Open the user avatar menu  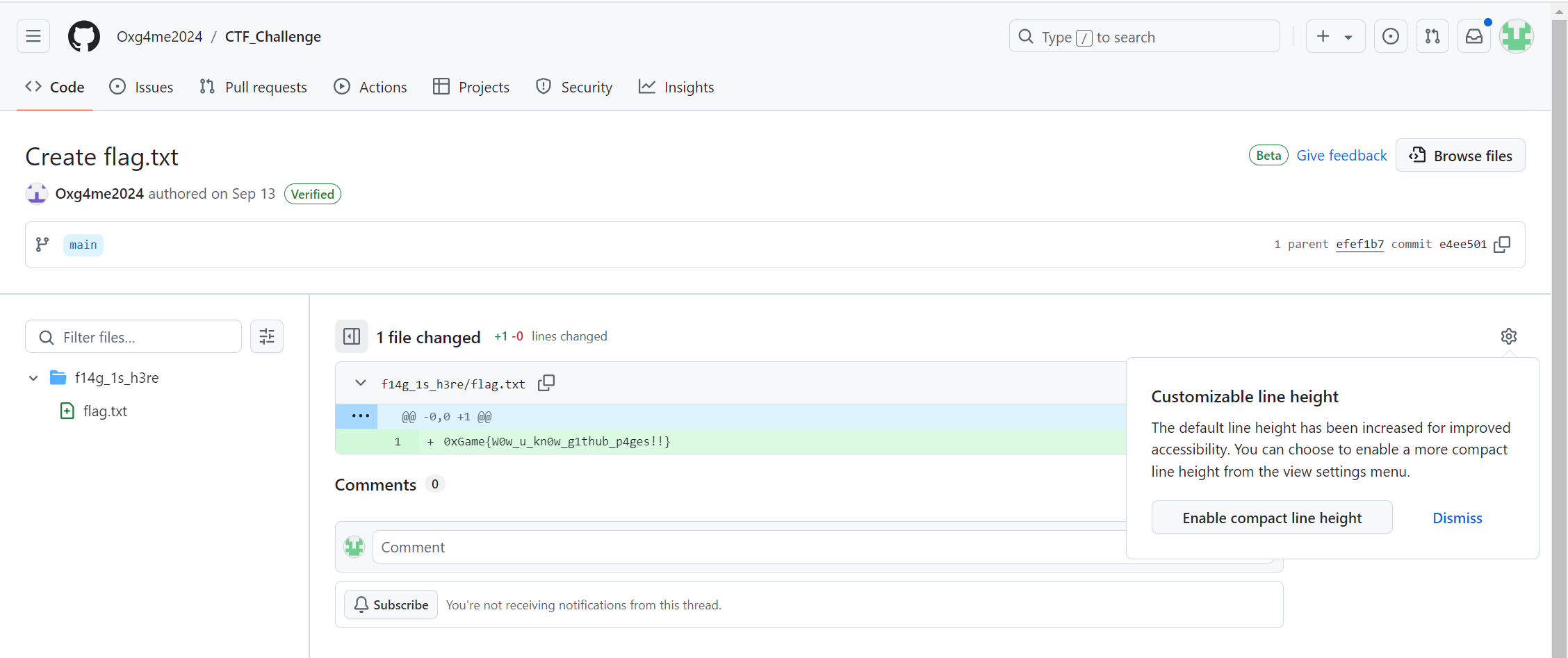[x=1517, y=36]
